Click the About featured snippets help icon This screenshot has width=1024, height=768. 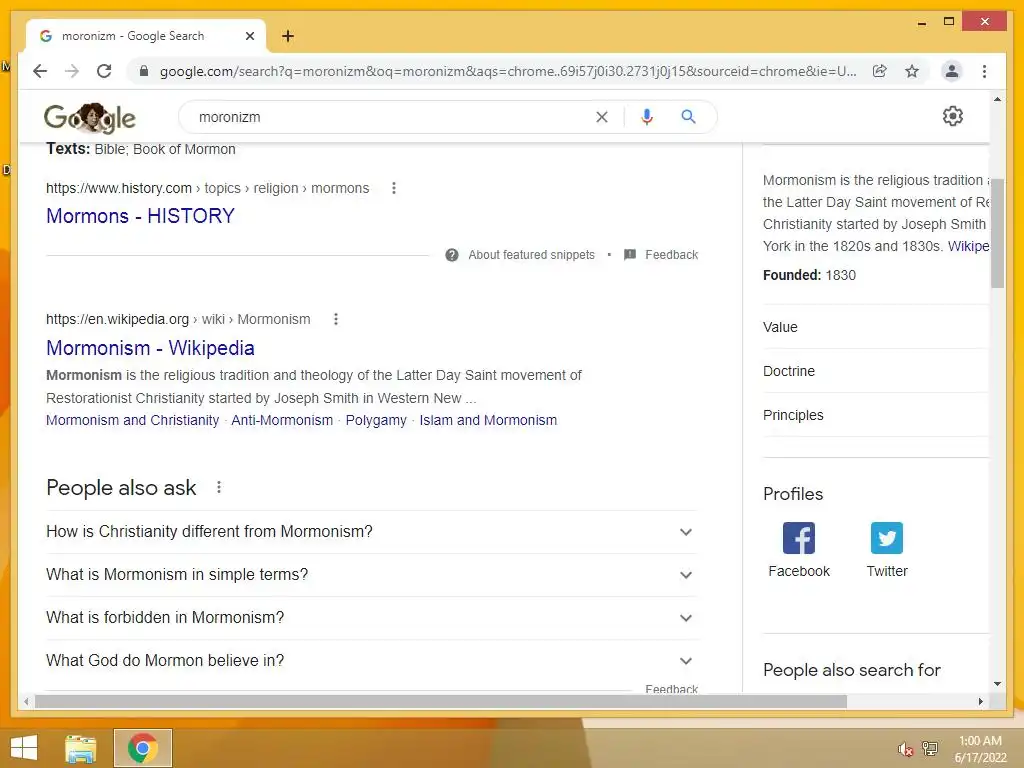[451, 255]
